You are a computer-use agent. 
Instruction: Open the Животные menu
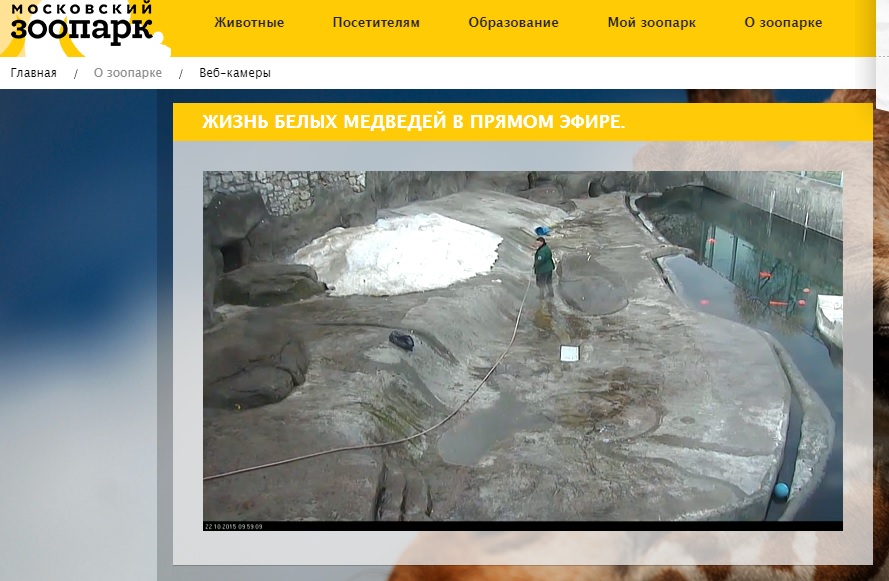point(250,23)
